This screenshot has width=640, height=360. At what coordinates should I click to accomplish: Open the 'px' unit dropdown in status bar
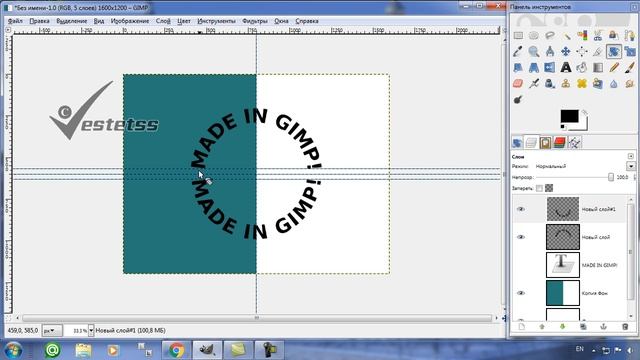tap(52, 330)
